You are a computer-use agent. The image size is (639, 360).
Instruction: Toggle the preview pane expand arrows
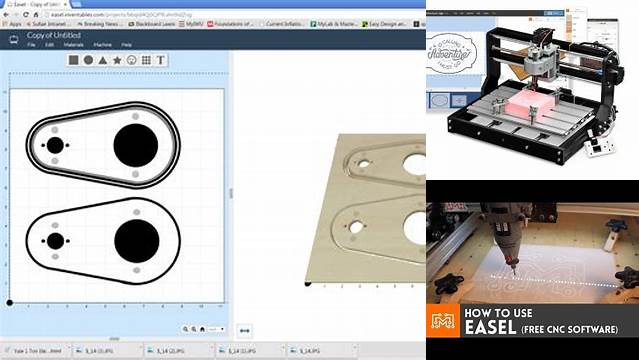click(x=245, y=331)
